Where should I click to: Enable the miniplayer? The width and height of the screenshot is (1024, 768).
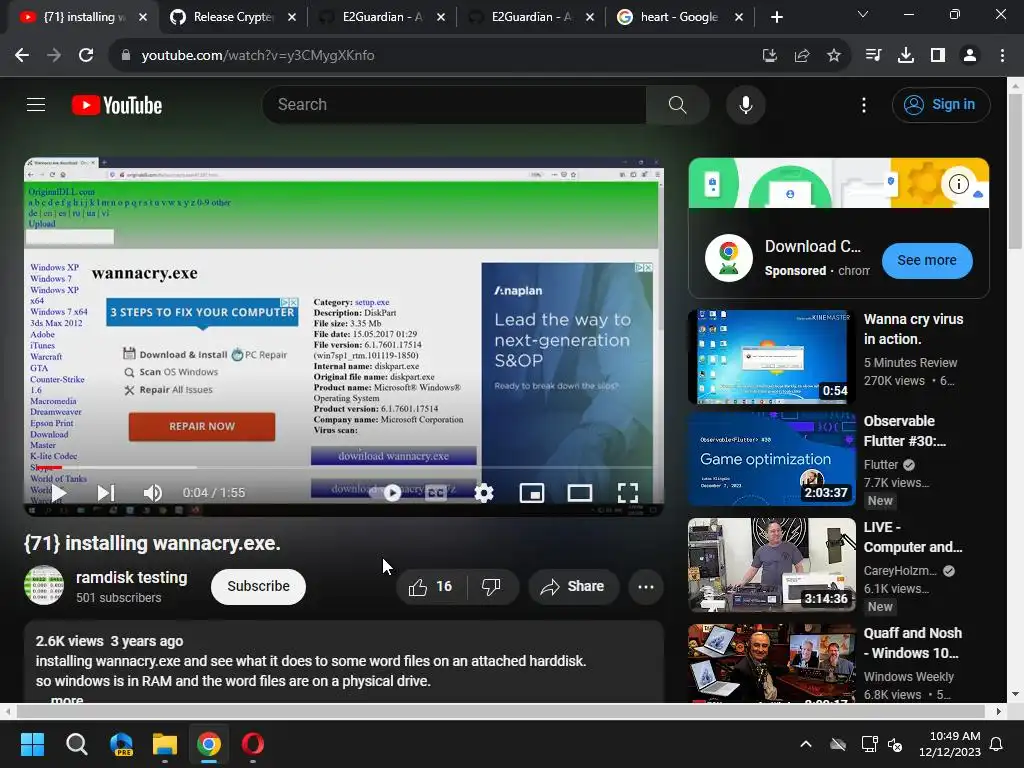[x=532, y=492]
